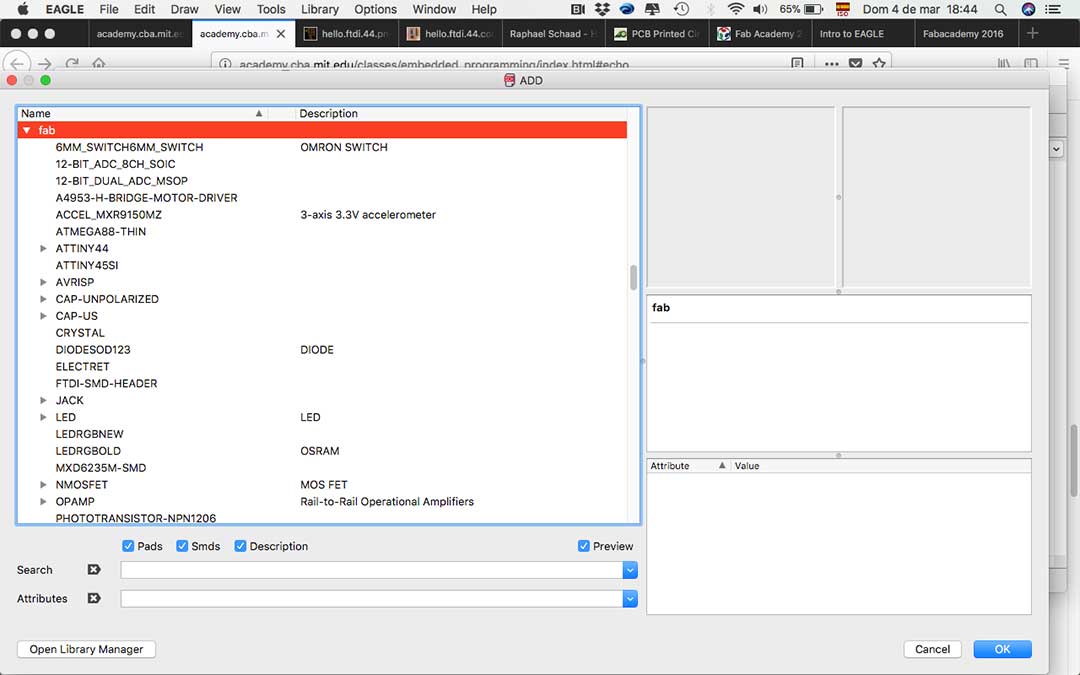This screenshot has width=1080, height=675.
Task: Click the volume icon in menu bar
Action: [760, 9]
